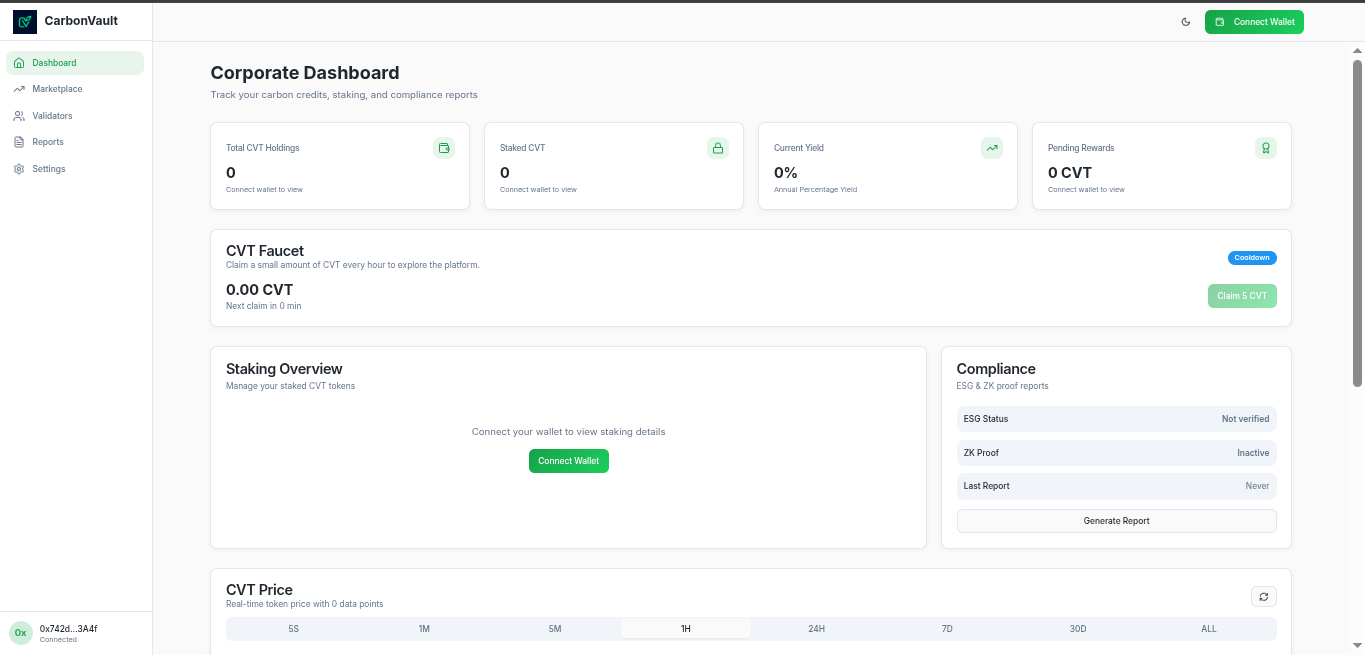Click the wallet icon on Total CVT Holdings
The height and width of the screenshot is (655, 1365).
(443, 148)
